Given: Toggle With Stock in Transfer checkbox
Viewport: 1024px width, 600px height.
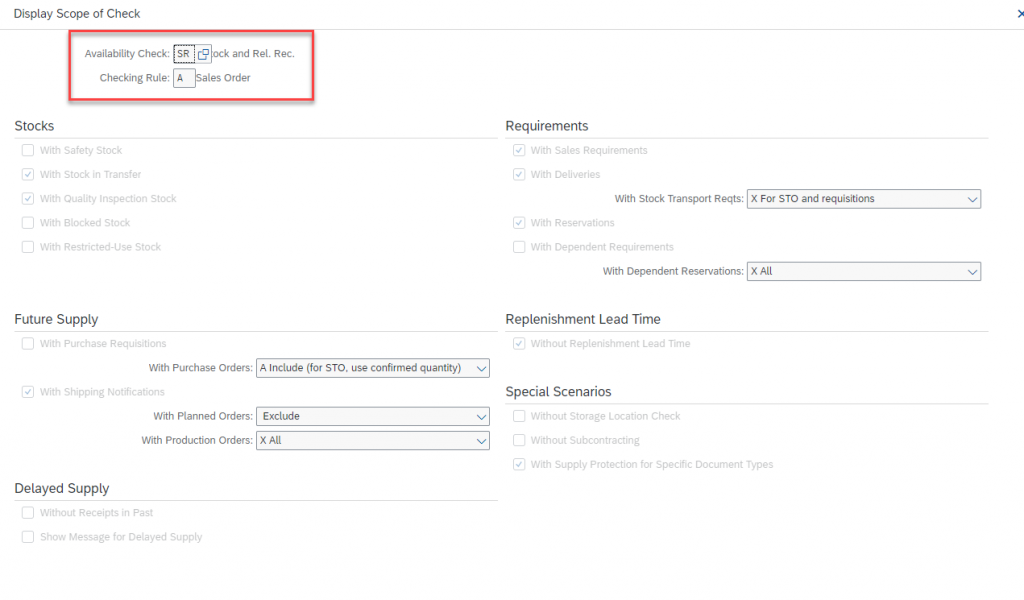Looking at the screenshot, I should coord(27,174).
